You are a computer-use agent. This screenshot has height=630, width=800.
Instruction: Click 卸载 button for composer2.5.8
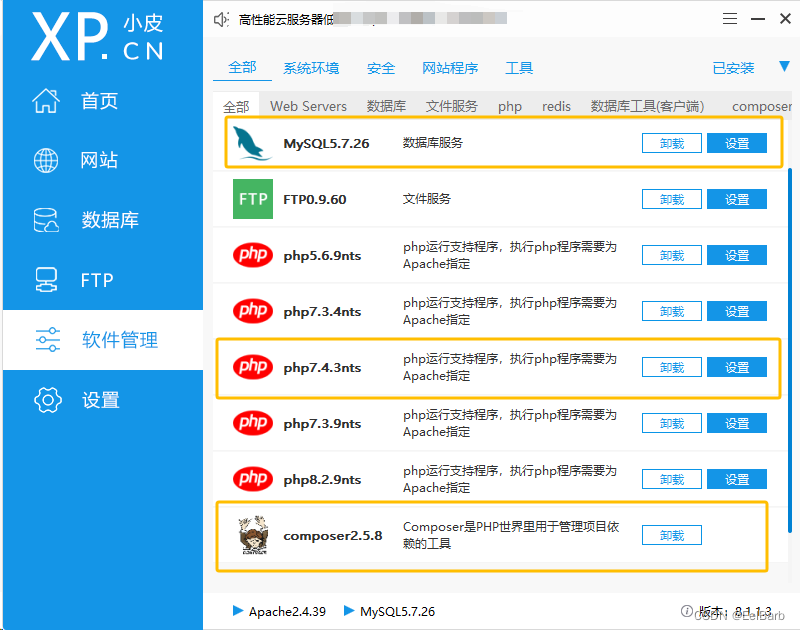point(671,535)
